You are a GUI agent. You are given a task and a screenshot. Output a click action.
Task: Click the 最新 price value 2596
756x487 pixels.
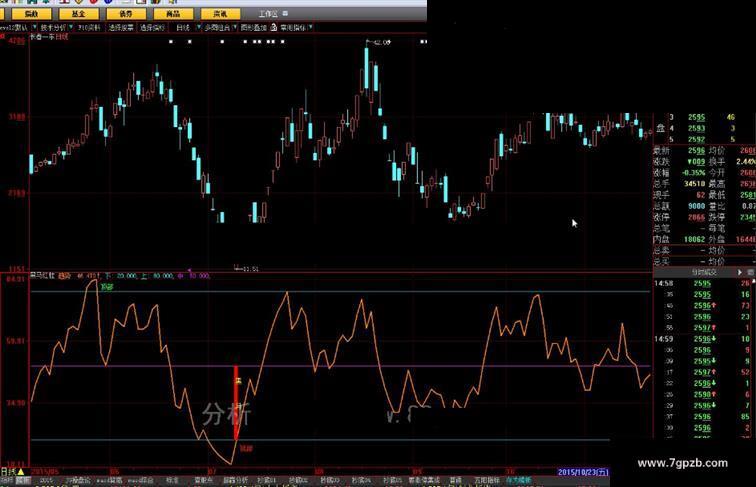(x=696, y=150)
